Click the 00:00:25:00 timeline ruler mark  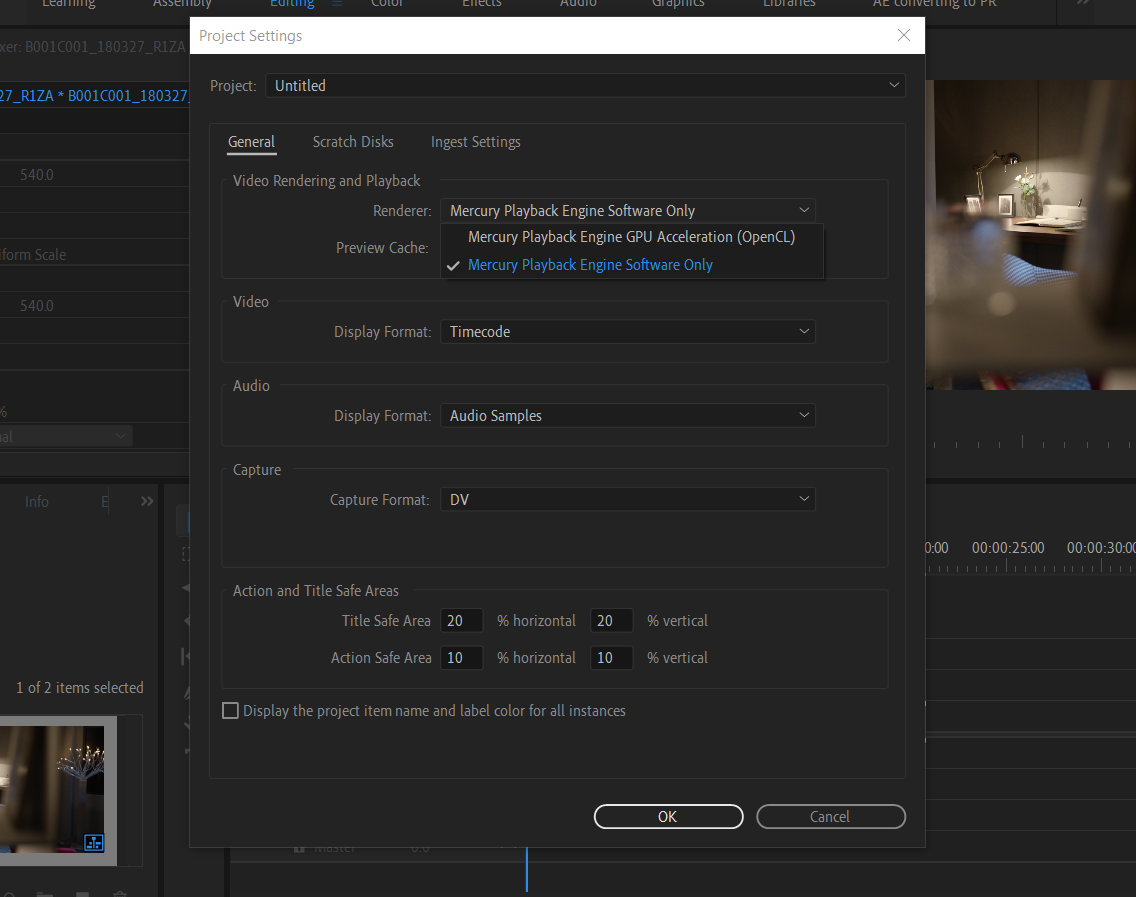1008,548
